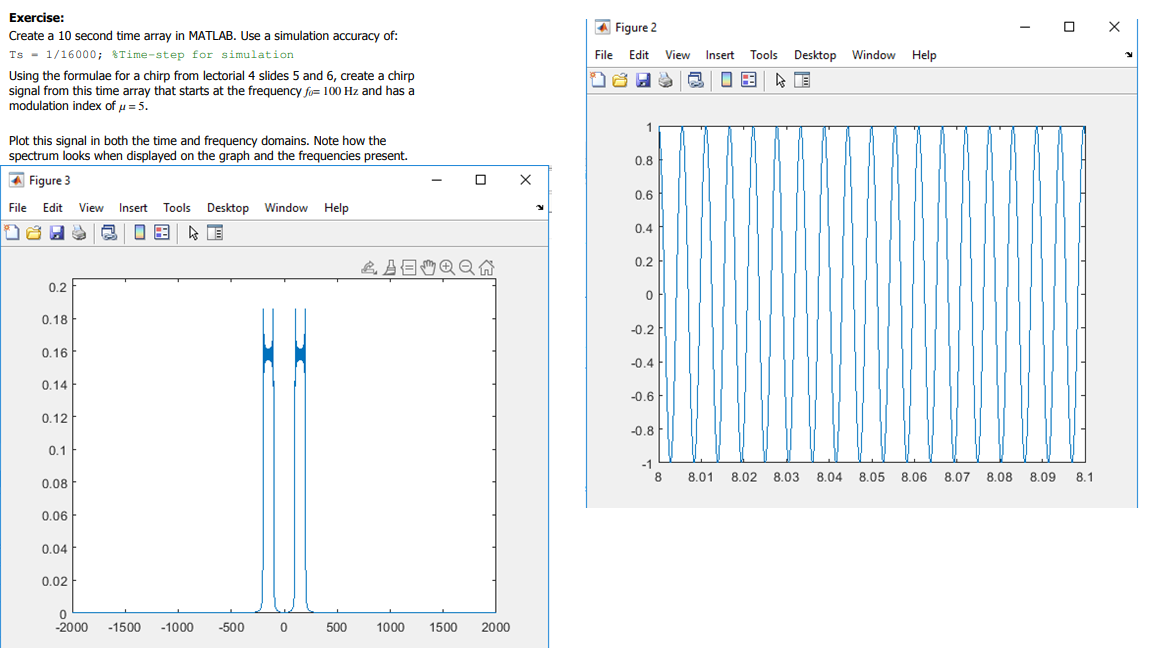Screen dimensions: 1152x648
Task: Select the Zoom Out magnifier on Figure 3 axes
Action: point(465,266)
